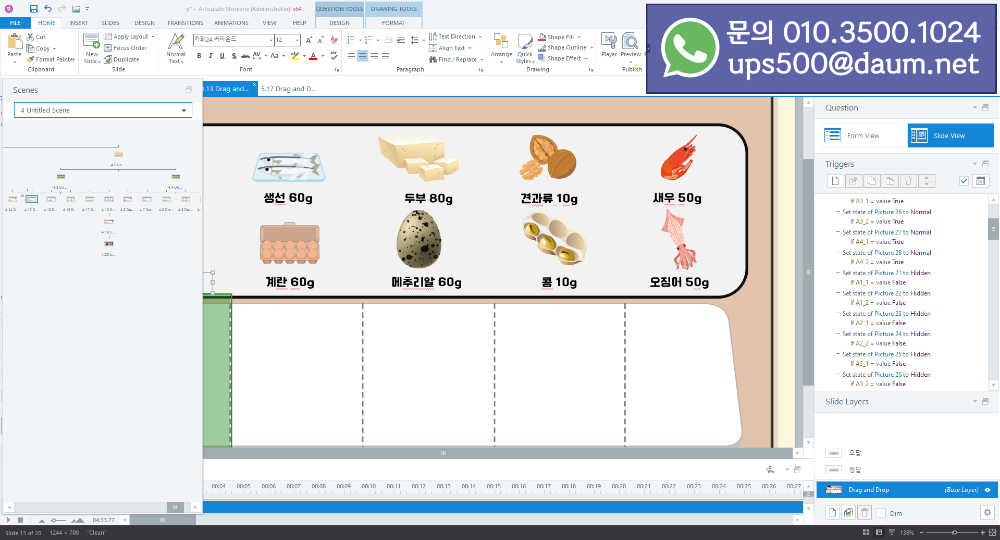Open the font size dropdown
This screenshot has width=1000, height=540.
(x=297, y=40)
